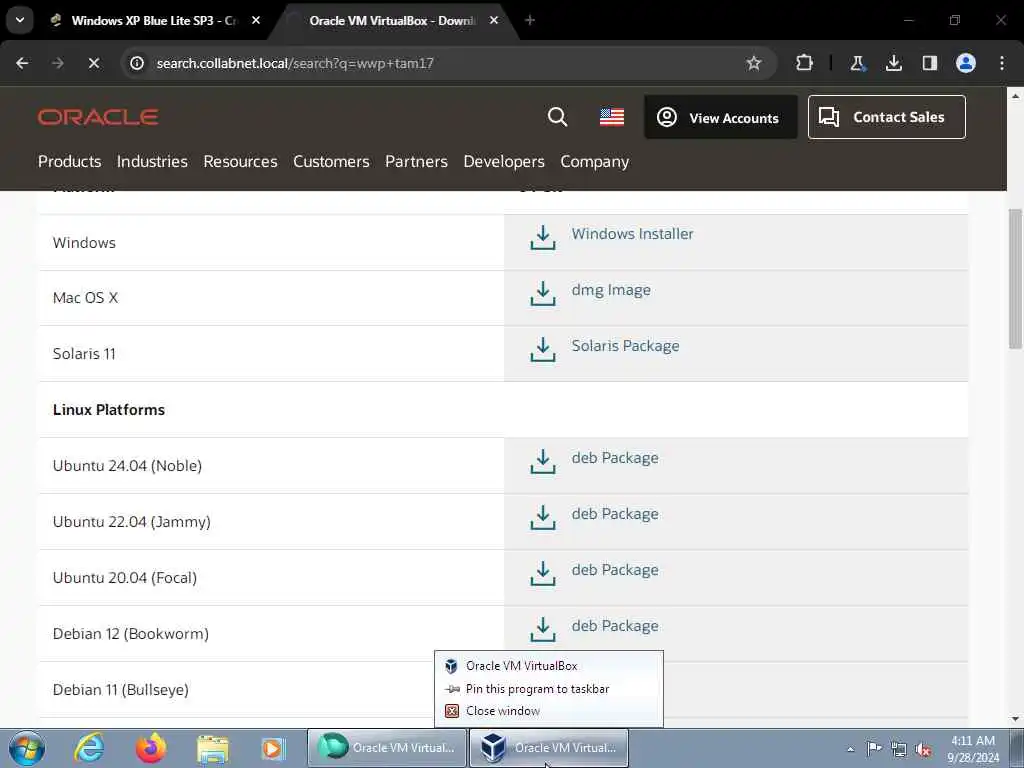Click View Accounts button
Viewport: 1024px width, 768px height.
720,117
